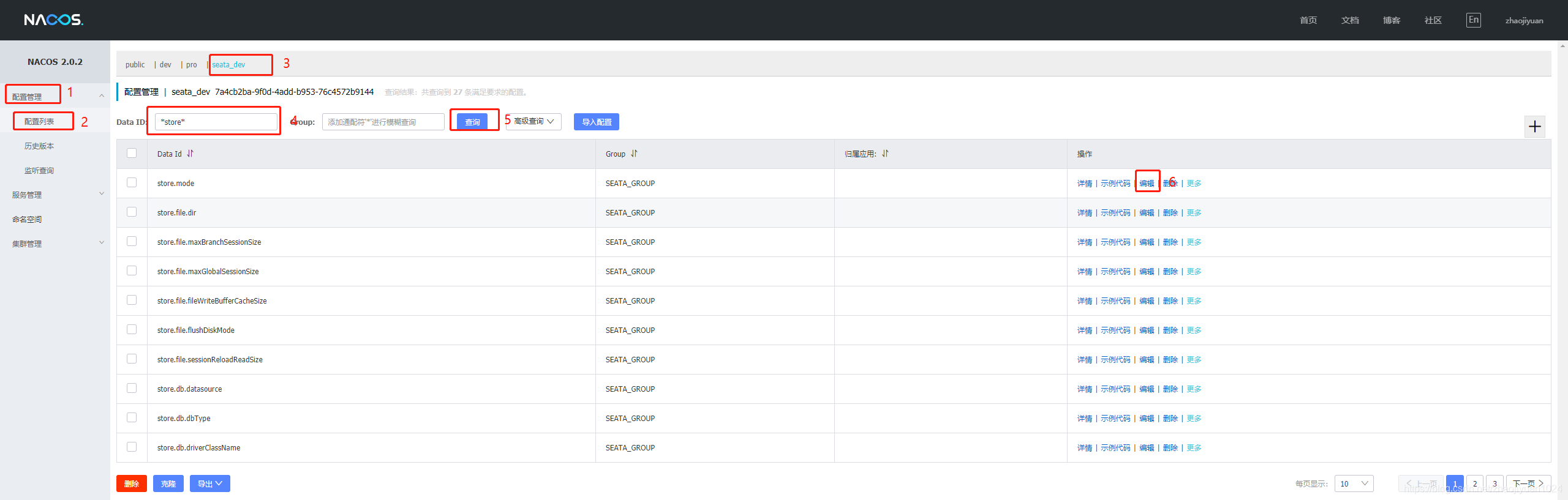The image size is (1568, 500).
Task: Open 历史版本 in sidebar
Action: pos(39,146)
